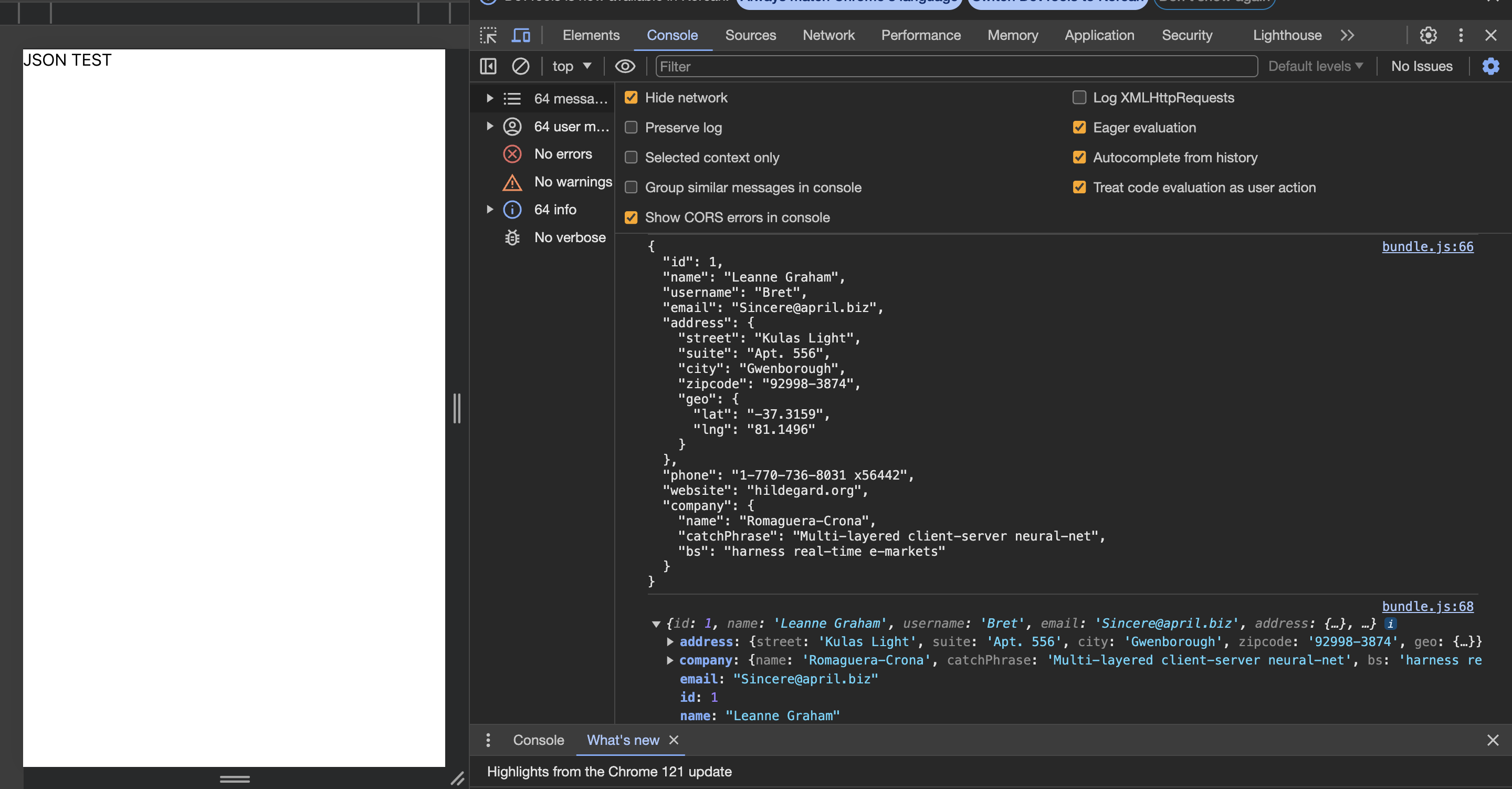The height and width of the screenshot is (789, 1512).
Task: Create live expression with eye icon
Action: click(x=625, y=66)
